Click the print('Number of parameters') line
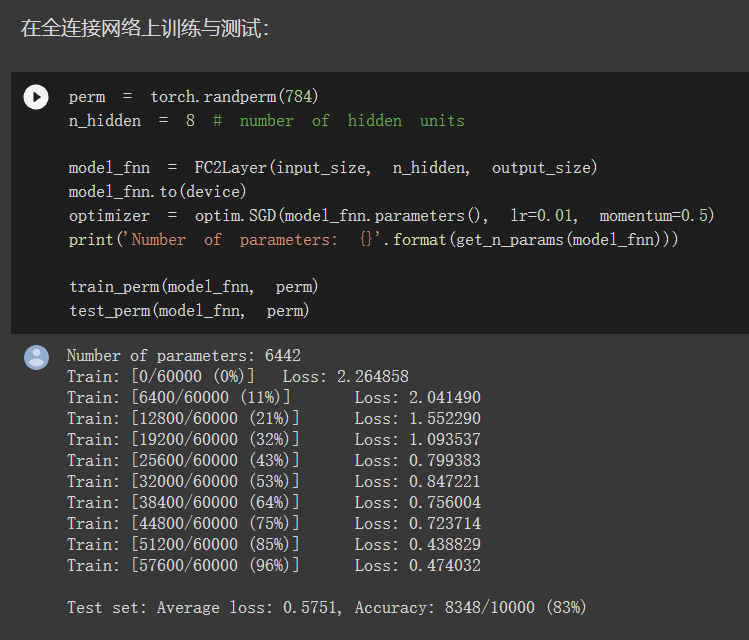Image resolution: width=749 pixels, height=640 pixels. pyautogui.click(x=373, y=239)
